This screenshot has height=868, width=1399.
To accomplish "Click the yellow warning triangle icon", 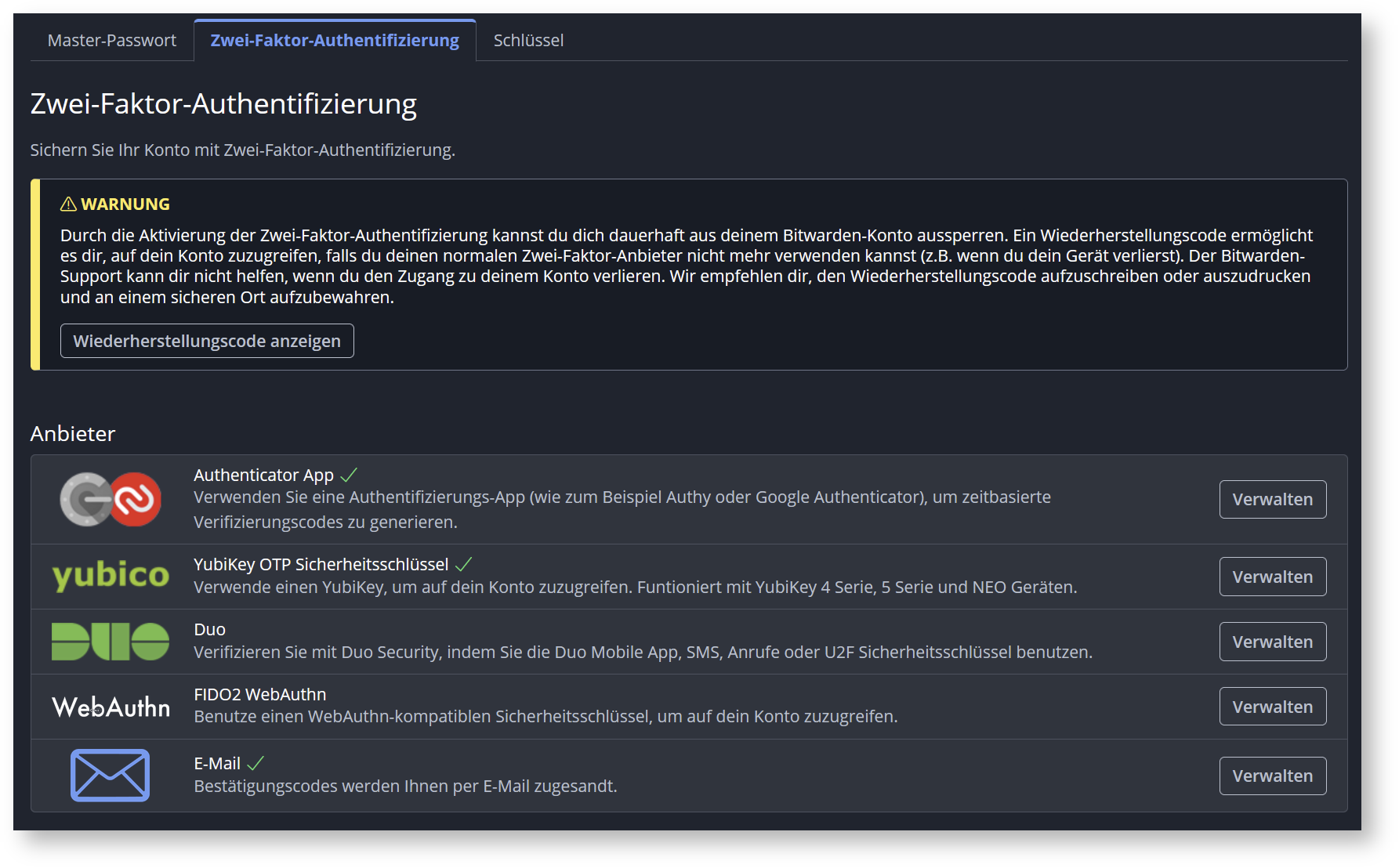I will pos(68,204).
